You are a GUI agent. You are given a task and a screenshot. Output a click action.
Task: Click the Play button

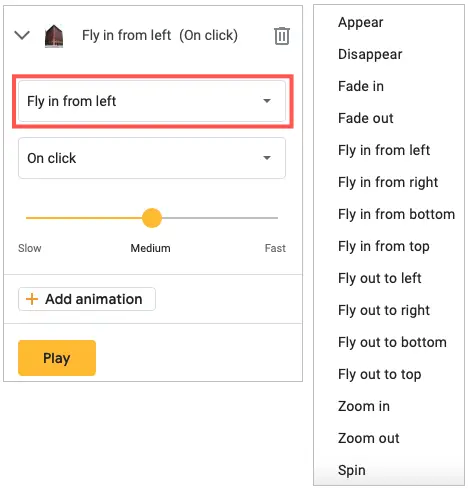[57, 358]
